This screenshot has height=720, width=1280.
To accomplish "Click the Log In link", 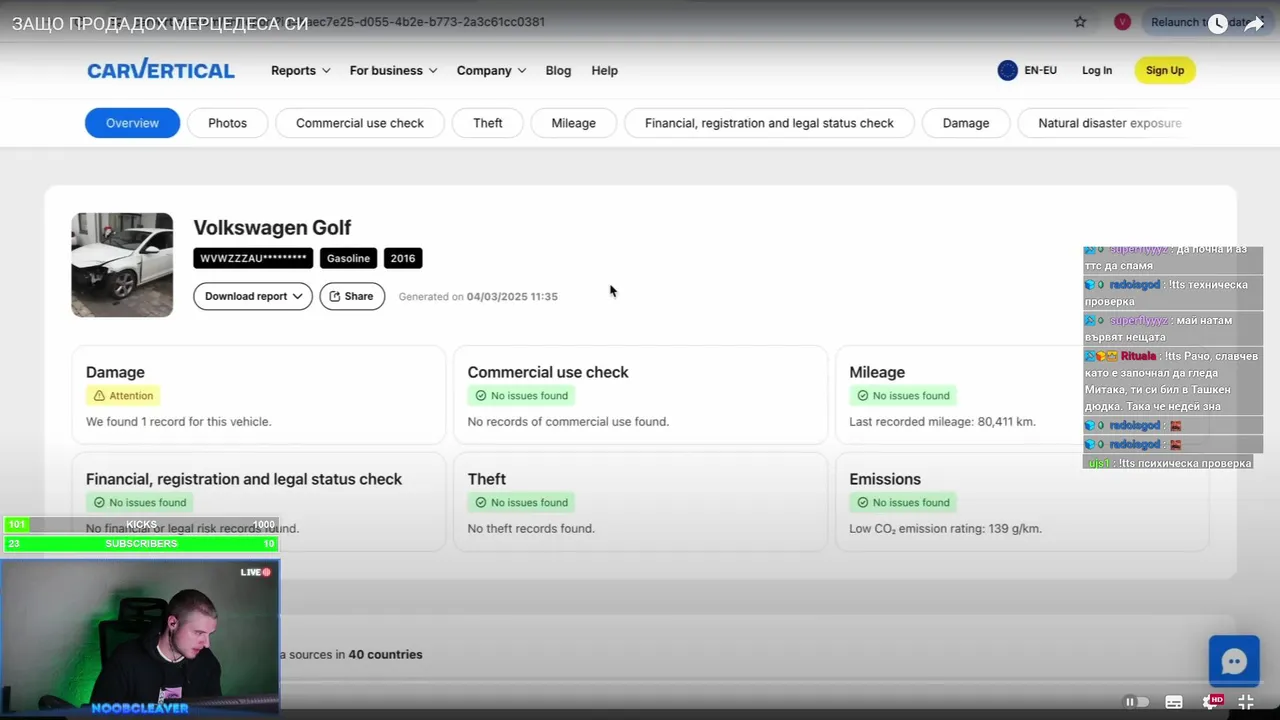I will click(x=1097, y=70).
